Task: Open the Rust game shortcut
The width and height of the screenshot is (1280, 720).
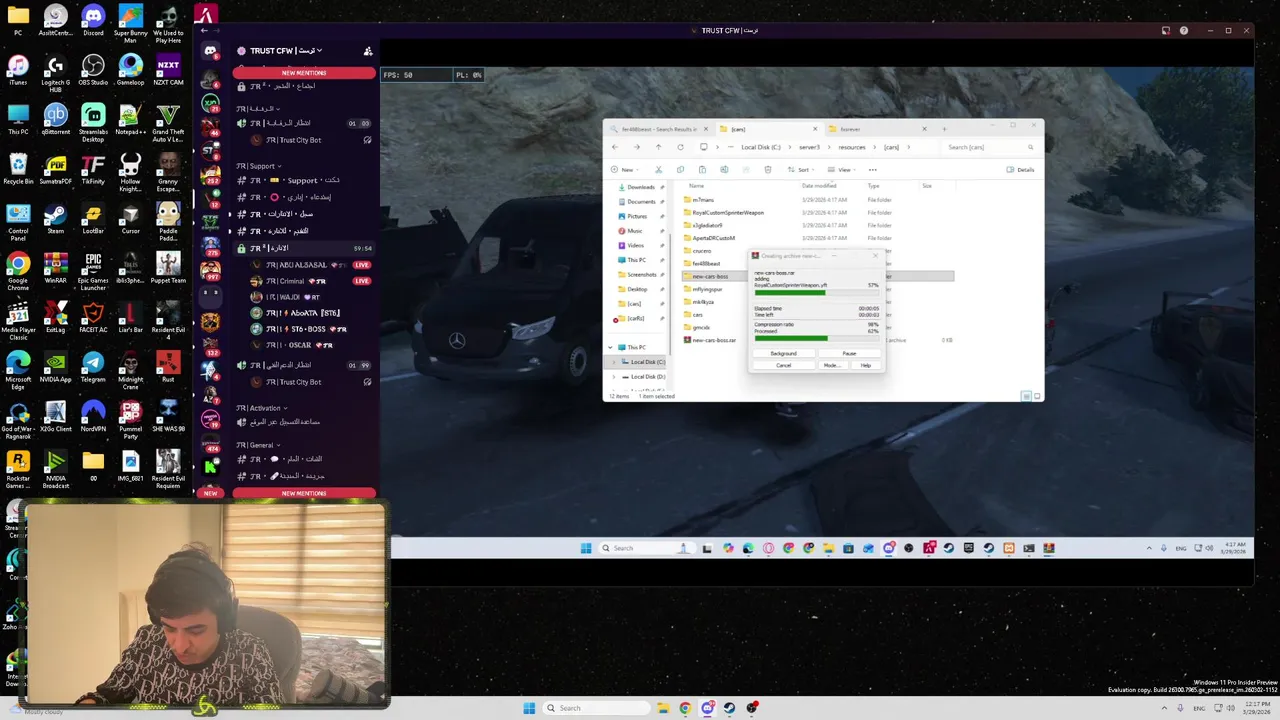Action: coord(168,366)
